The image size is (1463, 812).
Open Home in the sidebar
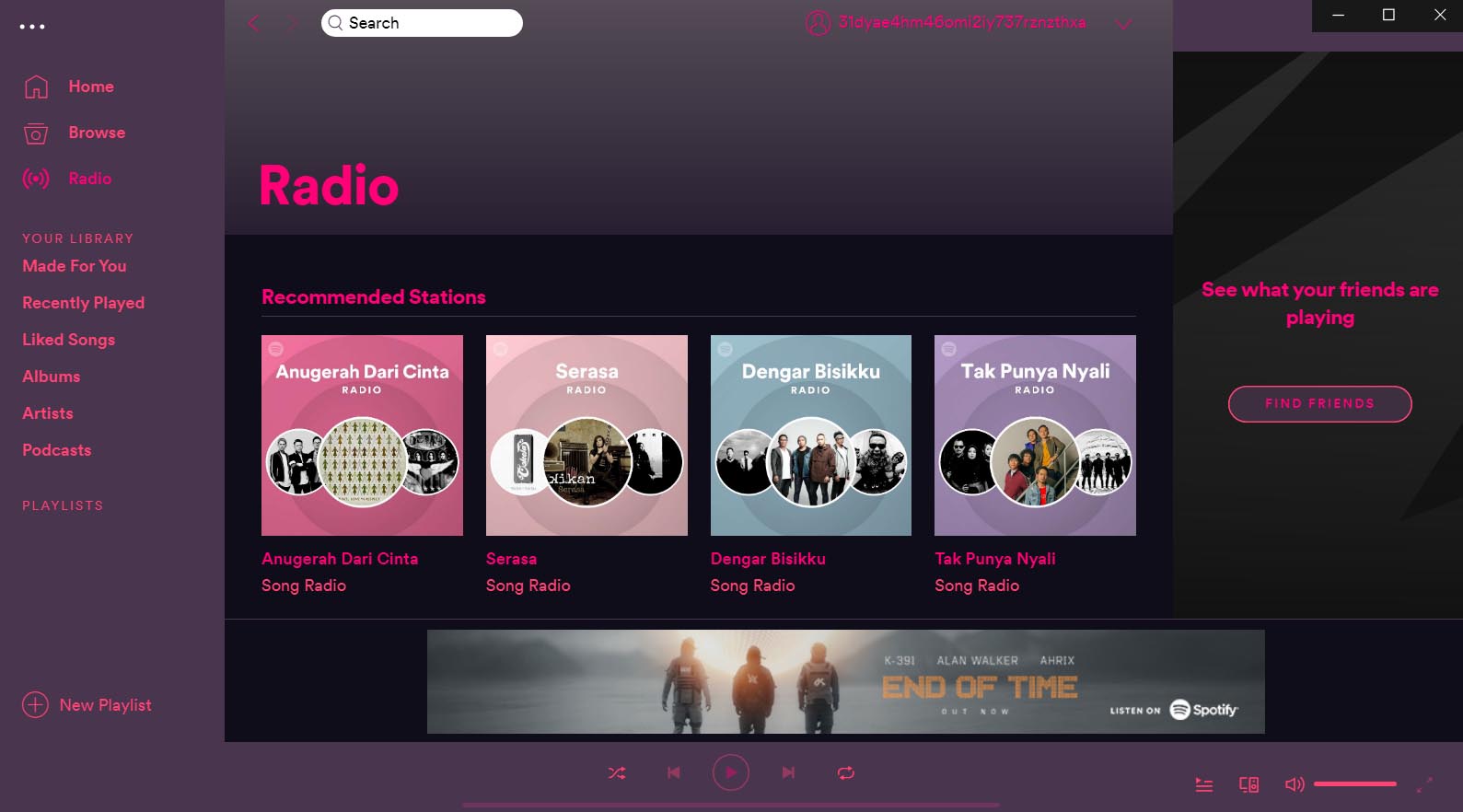point(91,87)
